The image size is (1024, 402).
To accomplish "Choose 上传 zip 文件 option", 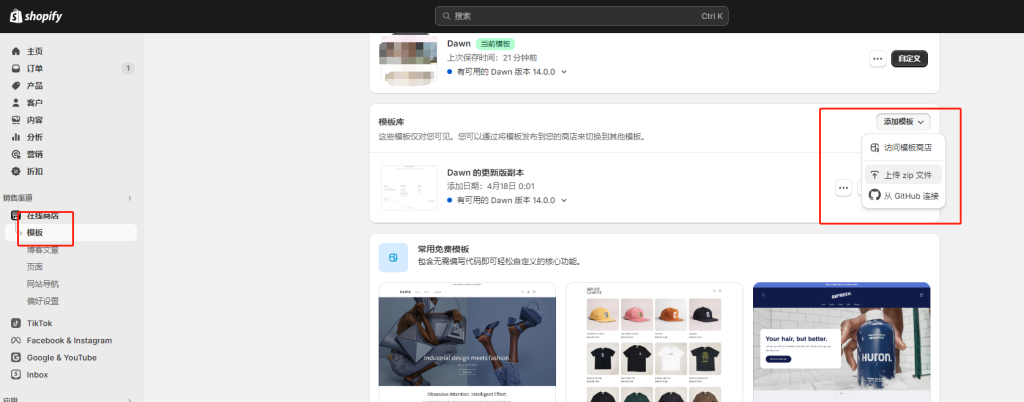I will coord(904,175).
